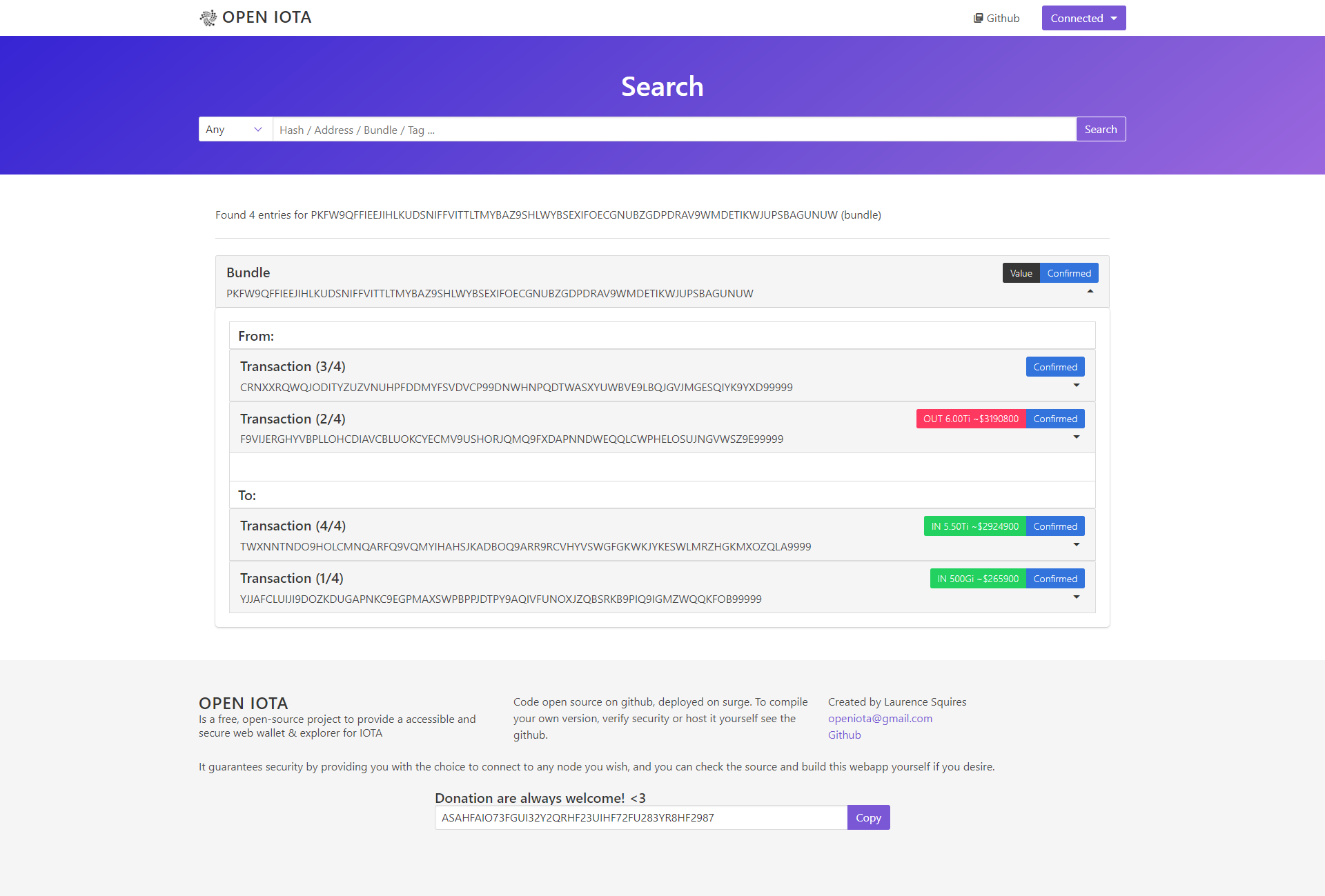Open the Any search type dropdown
Screen dimensions: 1325x896
[235, 130]
